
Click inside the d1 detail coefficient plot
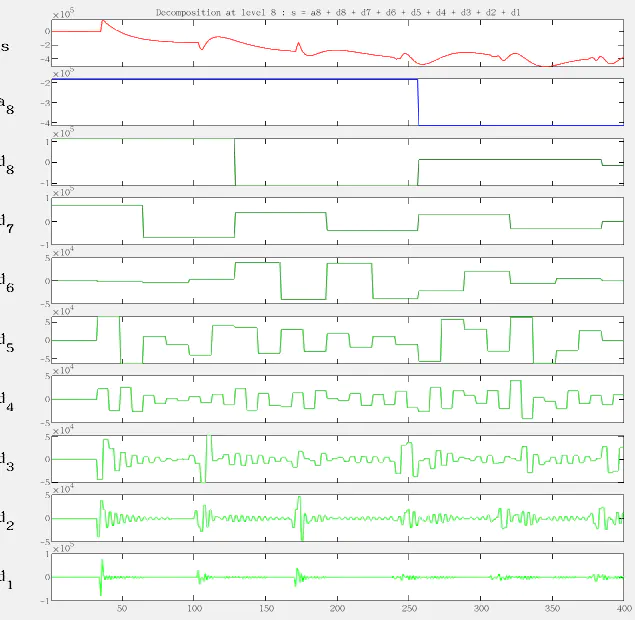coord(337,577)
